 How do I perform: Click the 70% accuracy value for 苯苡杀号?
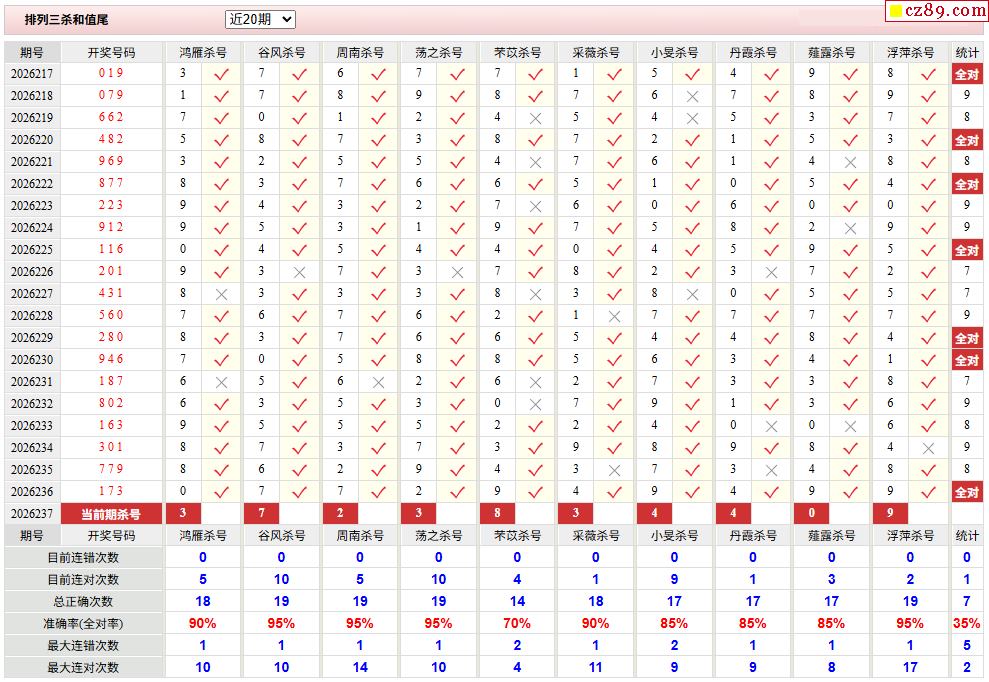point(517,623)
